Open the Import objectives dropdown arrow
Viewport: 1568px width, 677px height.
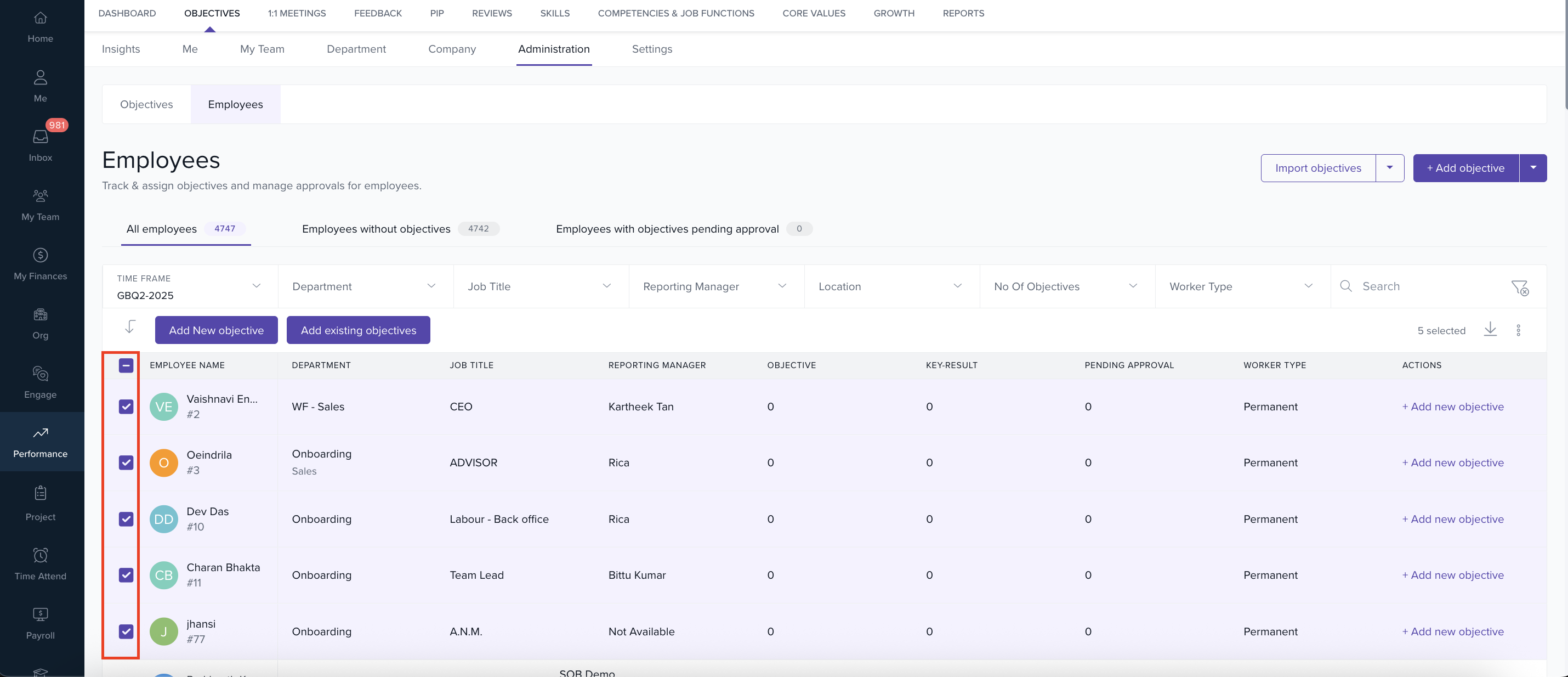click(1390, 167)
